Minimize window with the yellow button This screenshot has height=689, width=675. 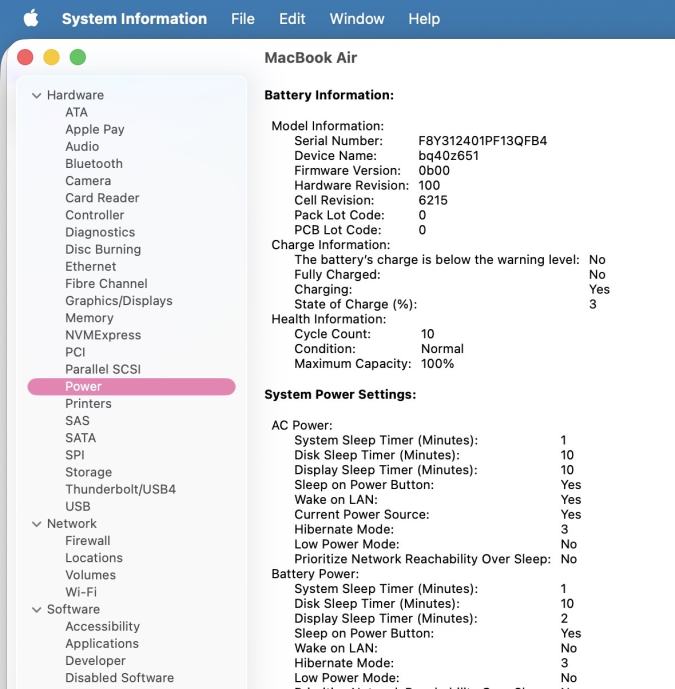pos(51,57)
